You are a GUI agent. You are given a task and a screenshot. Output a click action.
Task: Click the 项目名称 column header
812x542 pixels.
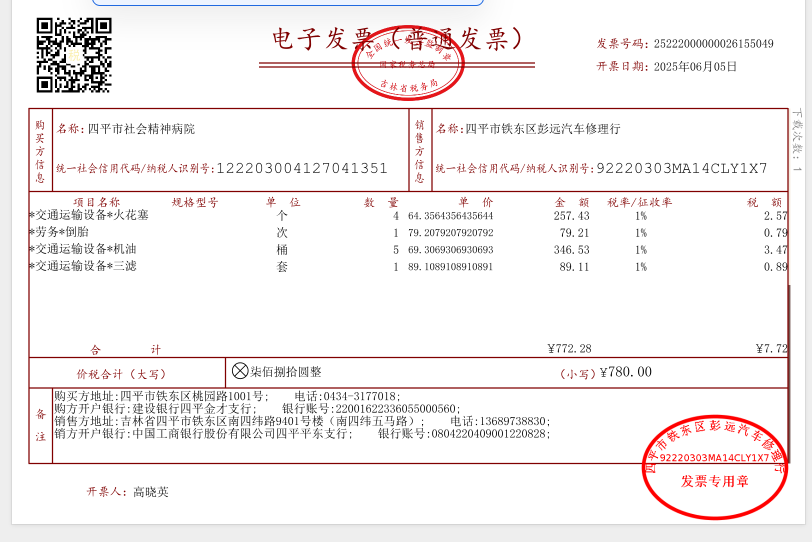(97, 202)
